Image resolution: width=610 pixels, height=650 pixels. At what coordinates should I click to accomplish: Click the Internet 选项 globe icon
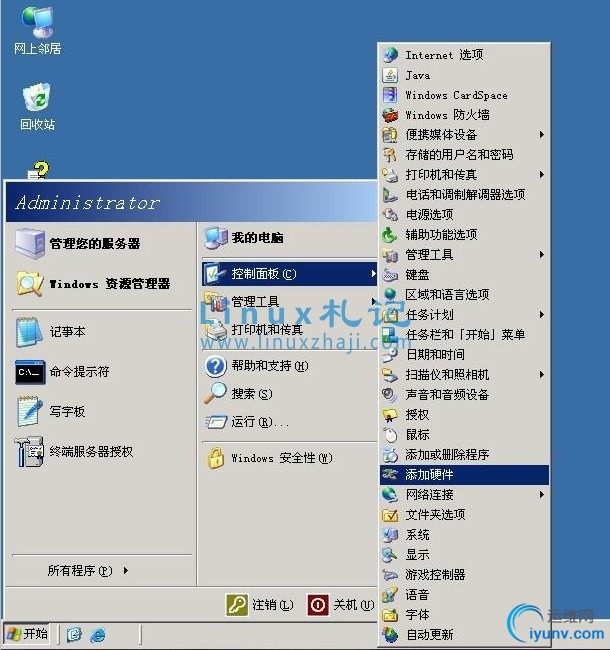tap(390, 55)
